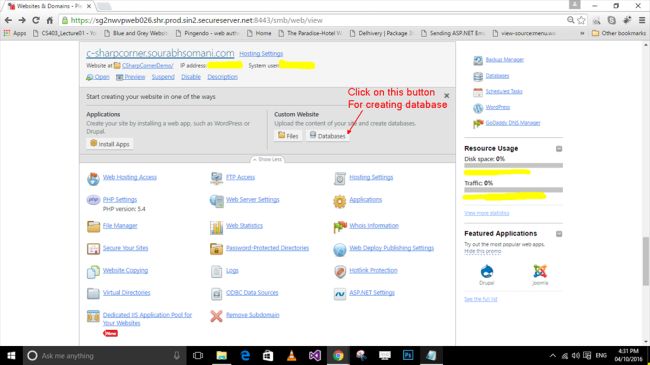Open Password-Protected Directories icon
650x365 pixels.
click(216, 249)
